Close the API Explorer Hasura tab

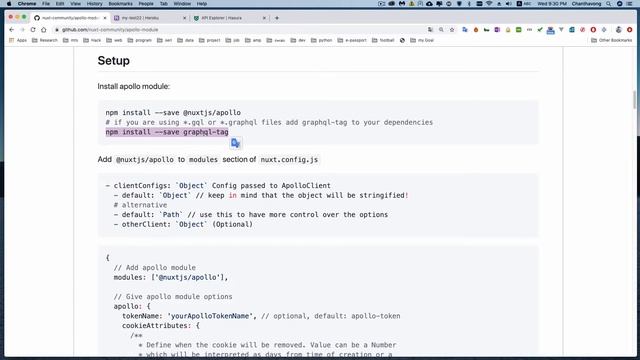point(264,18)
